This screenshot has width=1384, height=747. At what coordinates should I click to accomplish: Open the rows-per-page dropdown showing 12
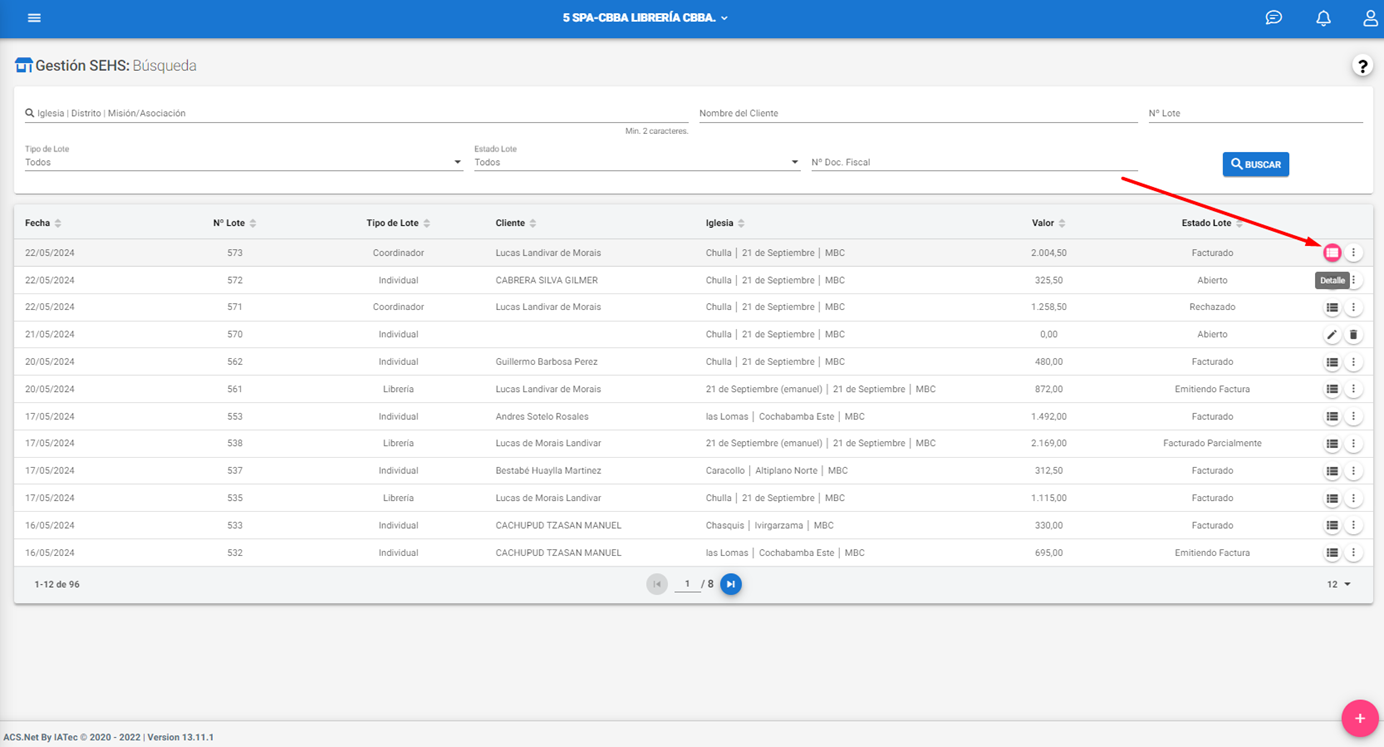tap(1339, 584)
